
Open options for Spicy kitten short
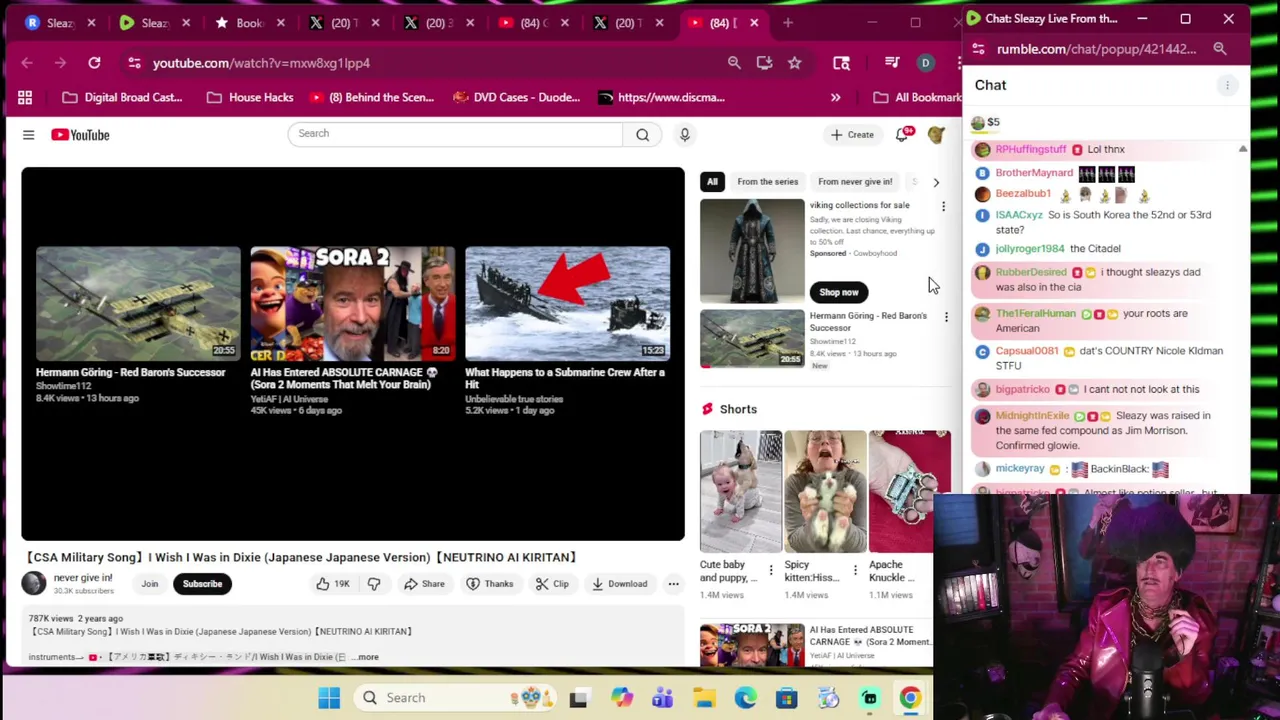click(x=855, y=571)
